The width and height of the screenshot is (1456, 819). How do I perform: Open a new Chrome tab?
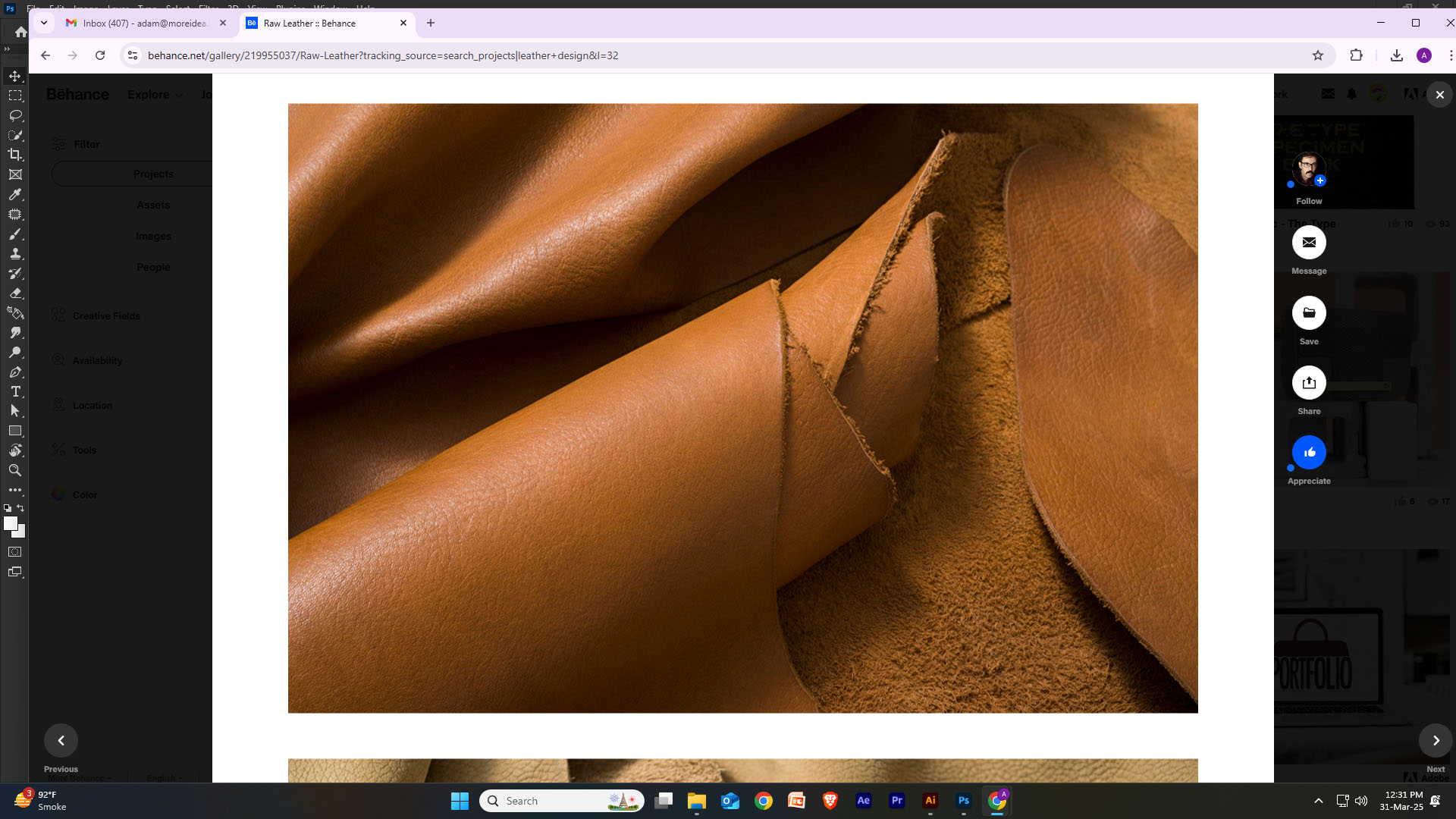[x=431, y=23]
